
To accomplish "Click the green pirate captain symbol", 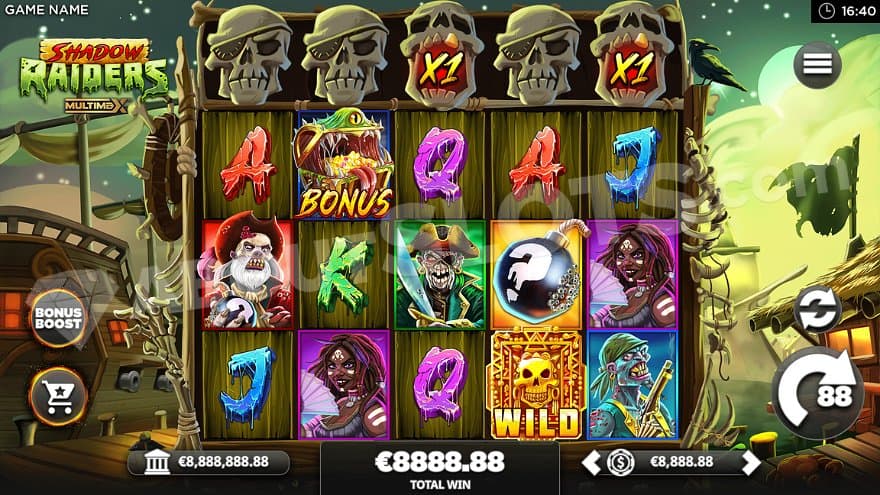I will [440, 274].
